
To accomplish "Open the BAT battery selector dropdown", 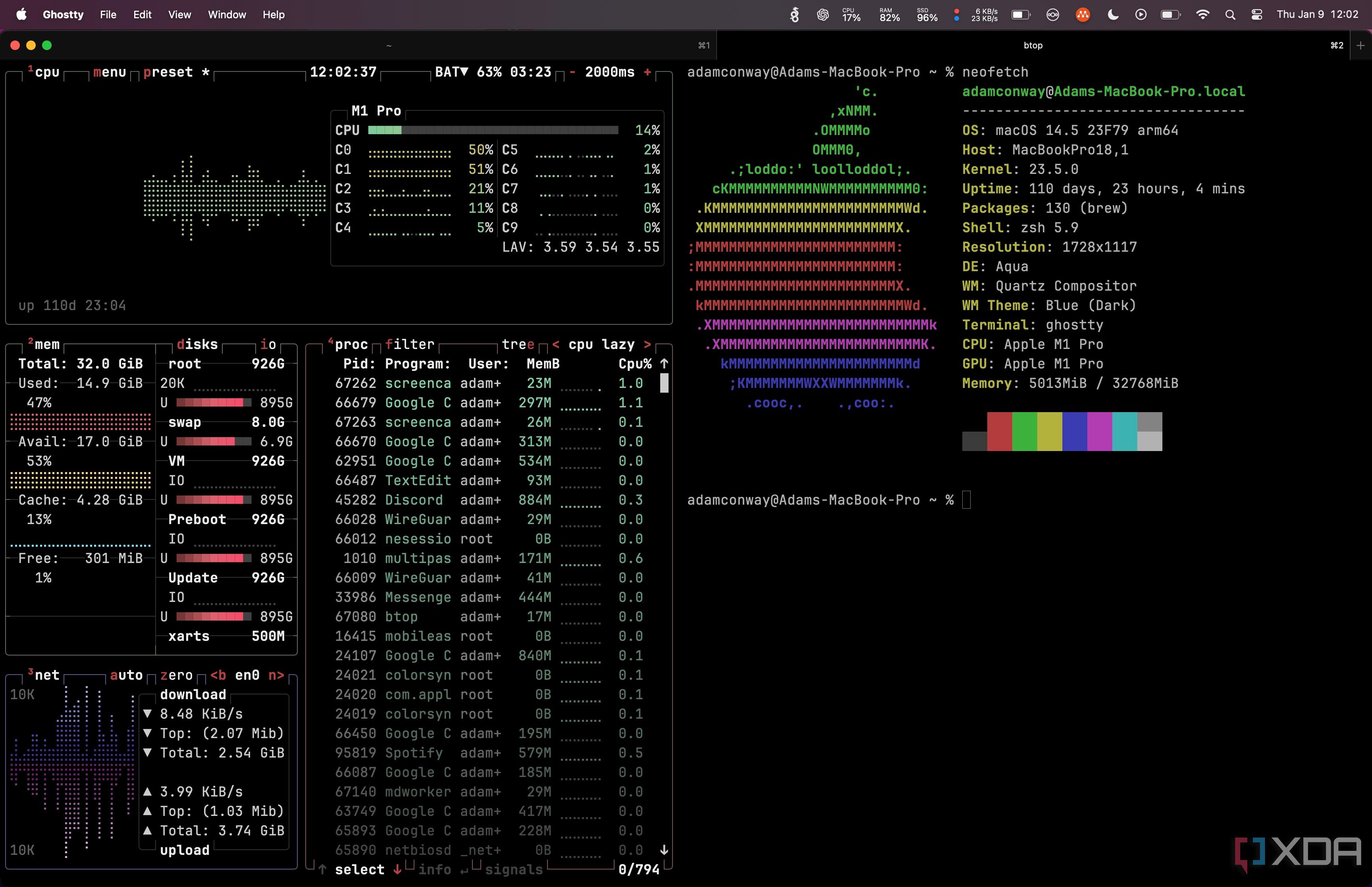I will coord(451,72).
